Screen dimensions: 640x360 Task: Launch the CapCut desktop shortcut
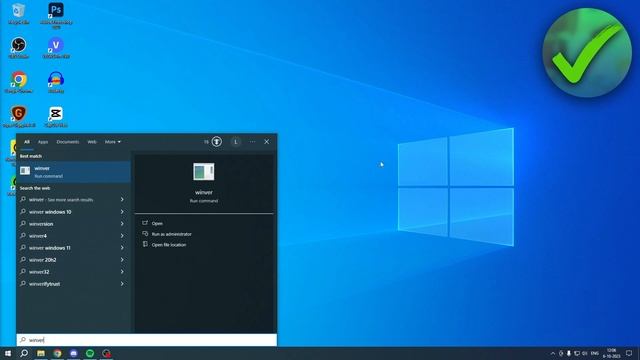point(56,117)
